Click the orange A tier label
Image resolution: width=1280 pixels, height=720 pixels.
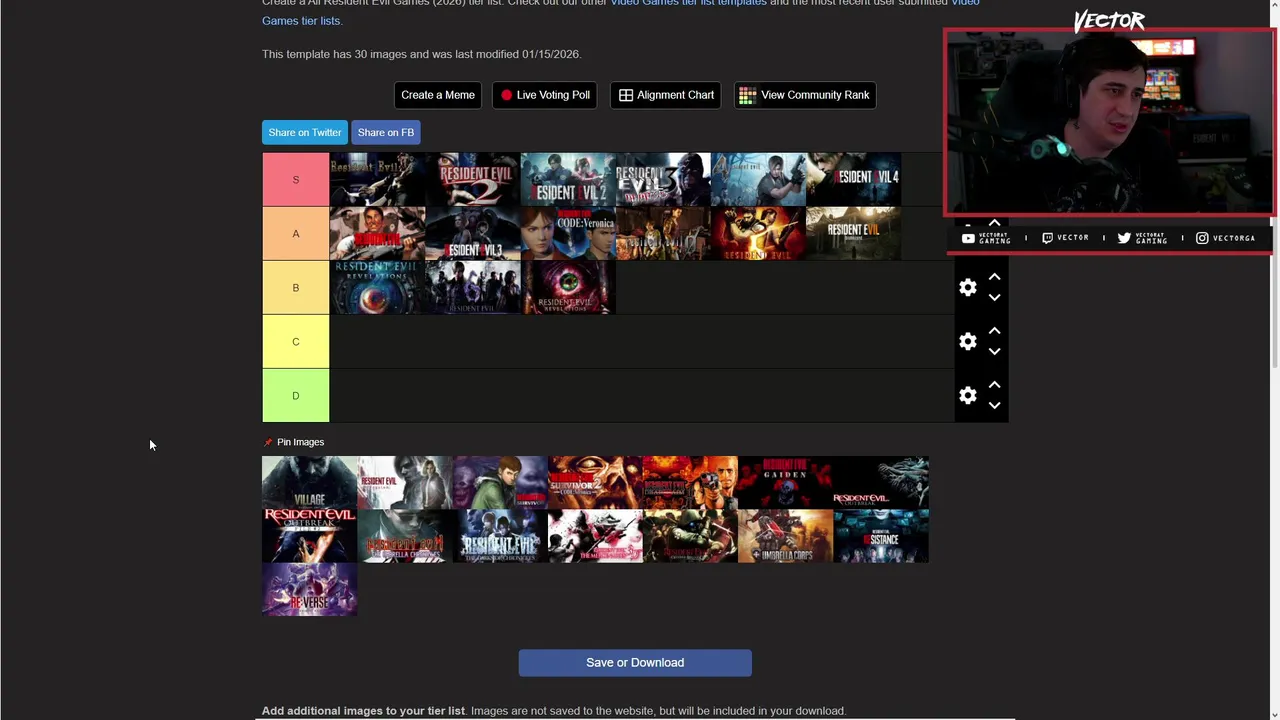click(x=296, y=234)
